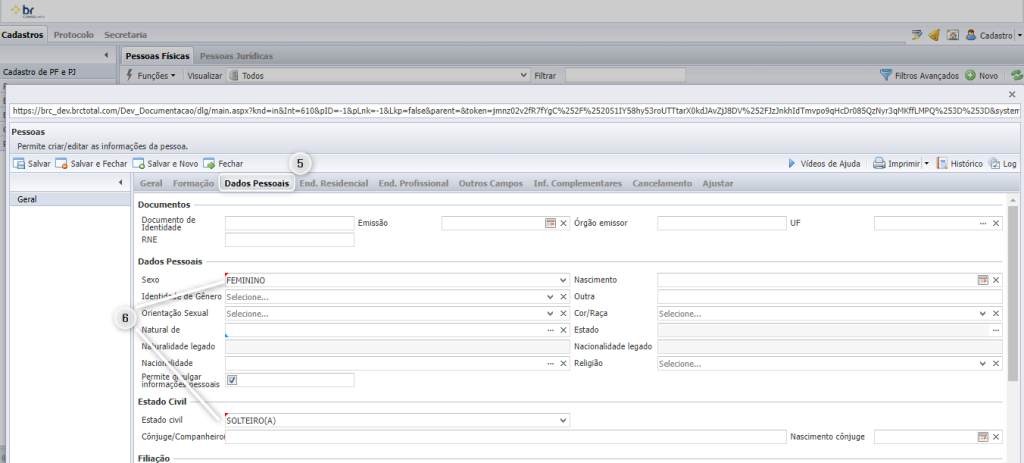Screen dimensions: 1024x463
Task: Switch to the Outros Campos tab
Action: click(491, 184)
